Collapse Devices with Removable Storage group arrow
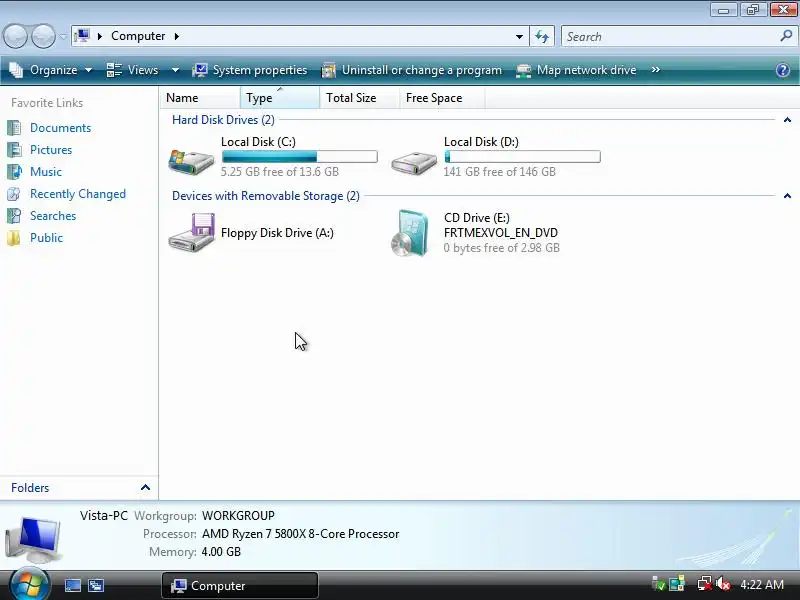Viewport: 800px width, 600px height. point(787,196)
